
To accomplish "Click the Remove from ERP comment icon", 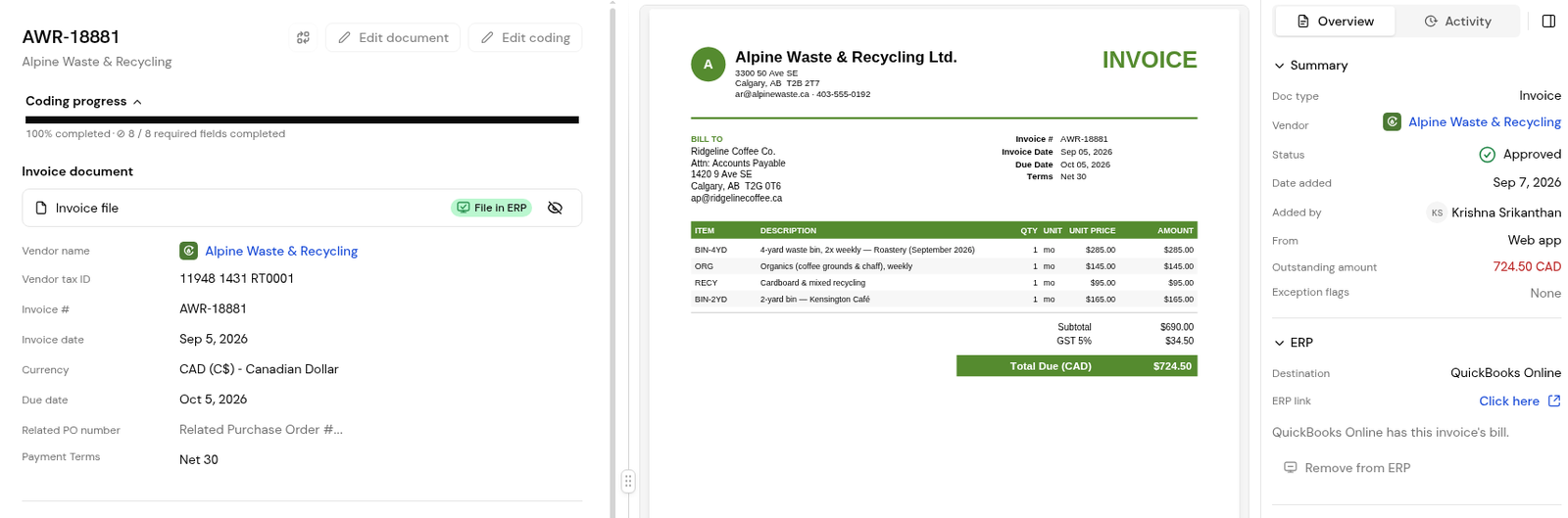I will click(x=1291, y=467).
